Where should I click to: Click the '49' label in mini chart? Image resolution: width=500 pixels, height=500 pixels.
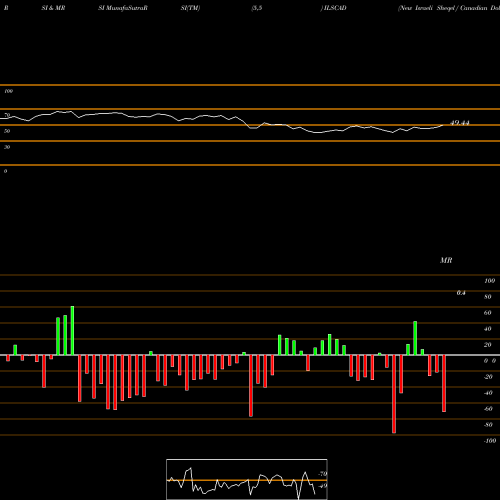(323, 486)
